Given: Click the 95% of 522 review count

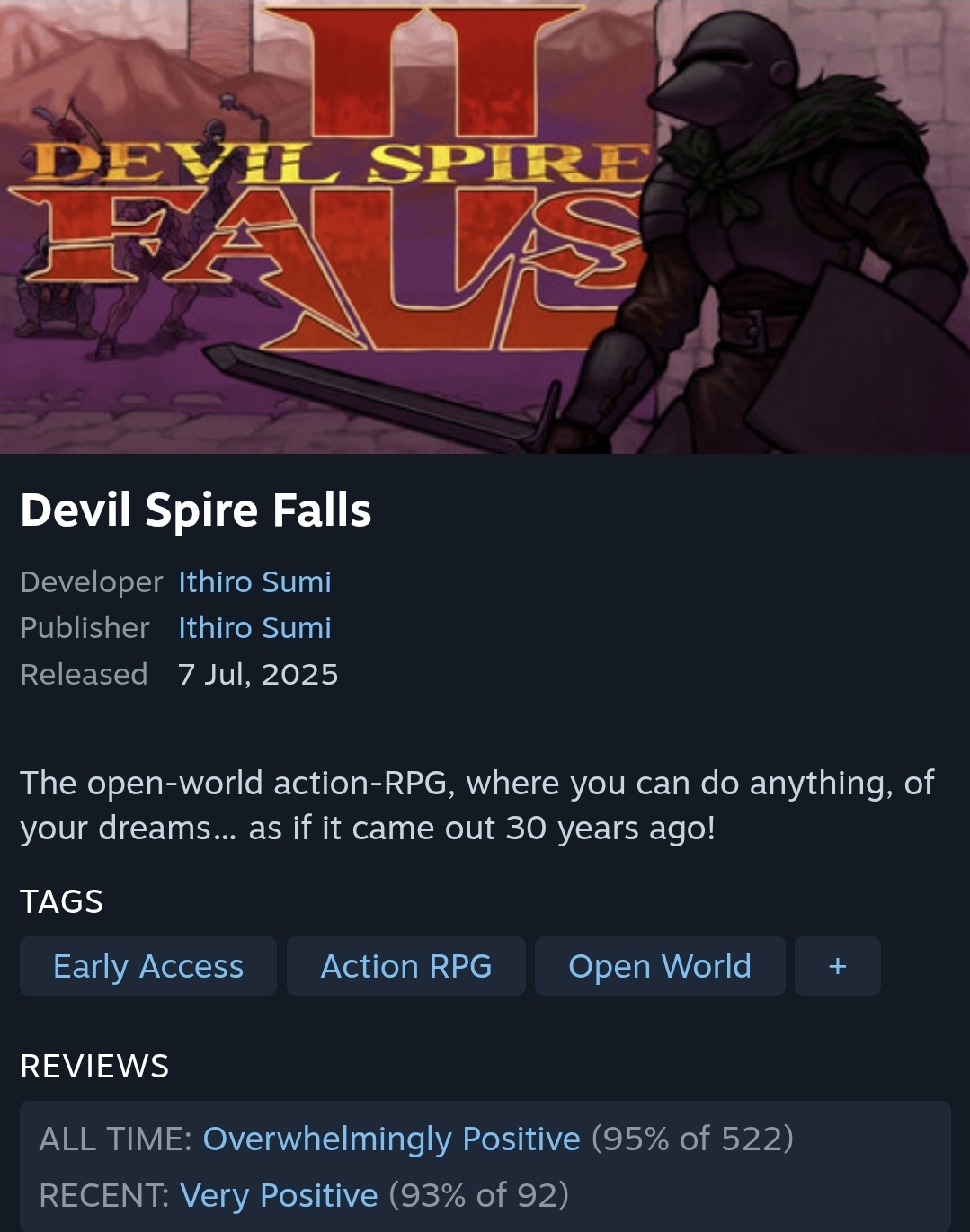Looking at the screenshot, I should coord(692,1139).
